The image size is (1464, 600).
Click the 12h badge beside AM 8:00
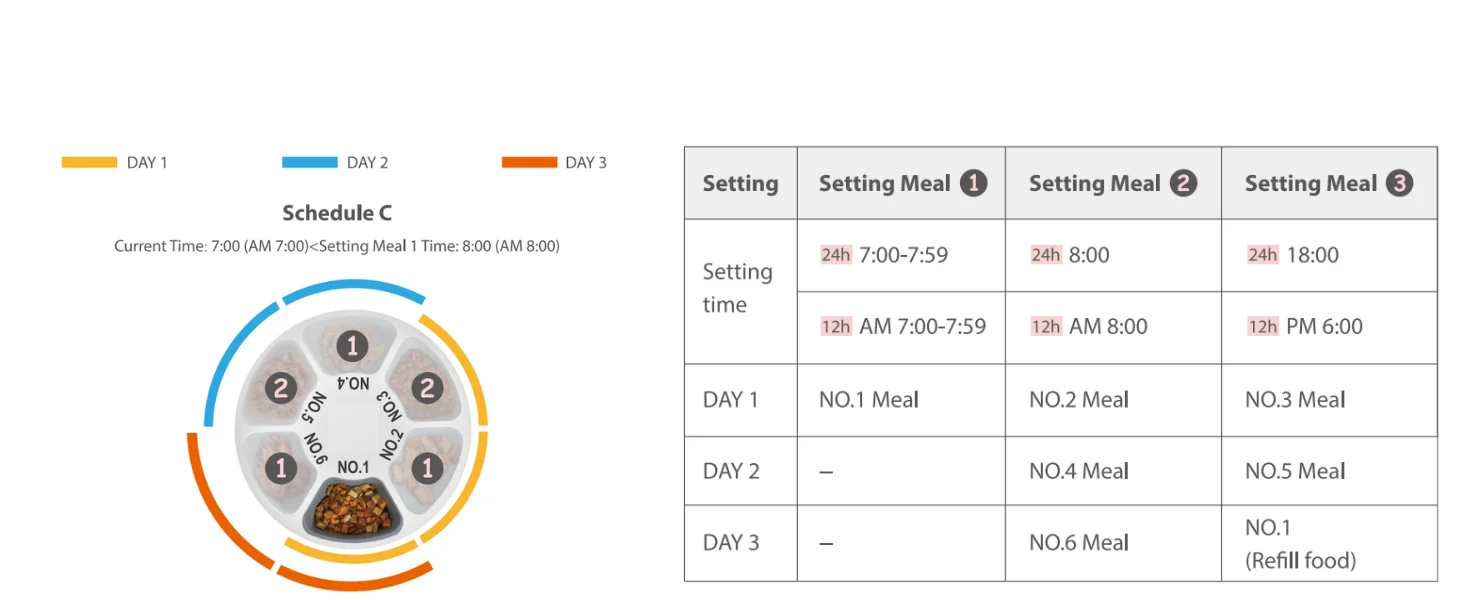1045,327
